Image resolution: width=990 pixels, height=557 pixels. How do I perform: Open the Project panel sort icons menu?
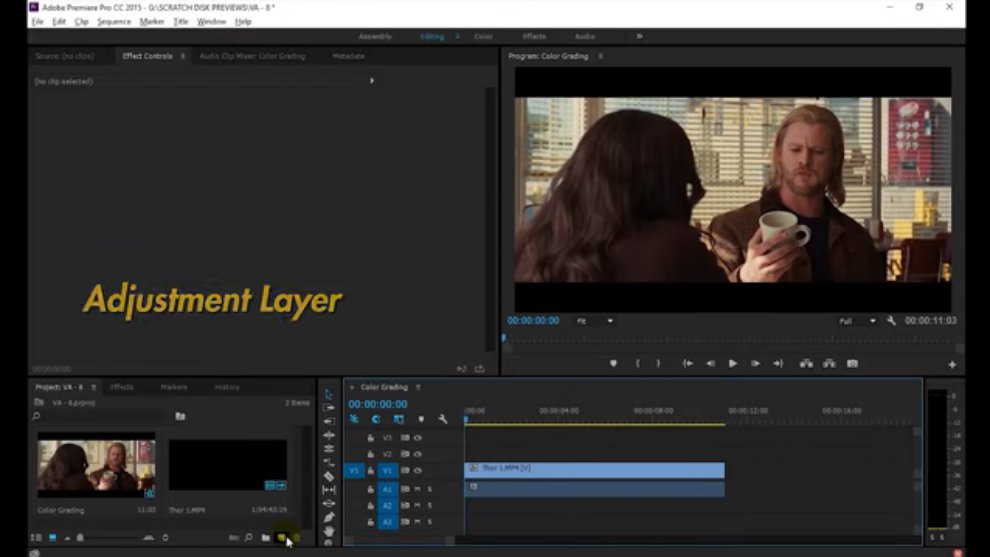tap(165, 538)
